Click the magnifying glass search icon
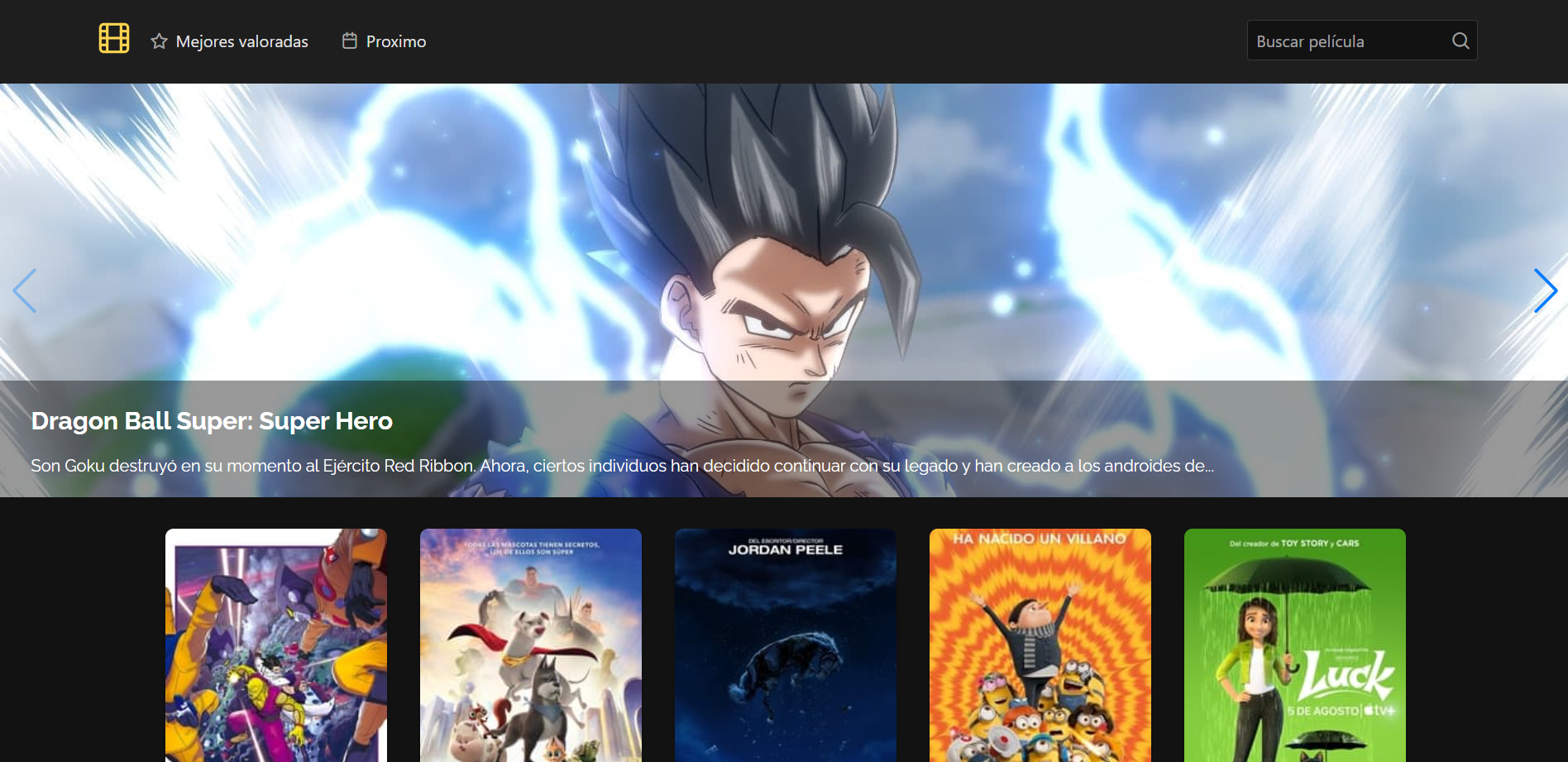1568x762 pixels. pos(1460,41)
